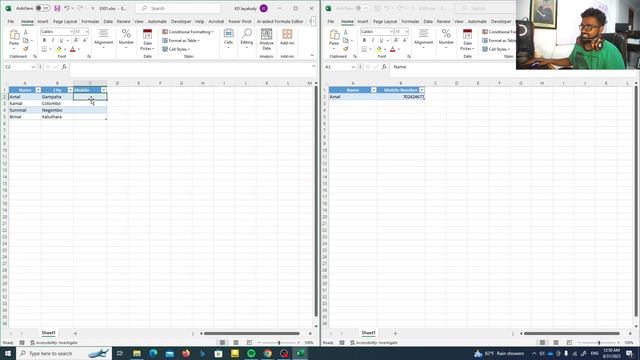Click Windows Start button

8,353
